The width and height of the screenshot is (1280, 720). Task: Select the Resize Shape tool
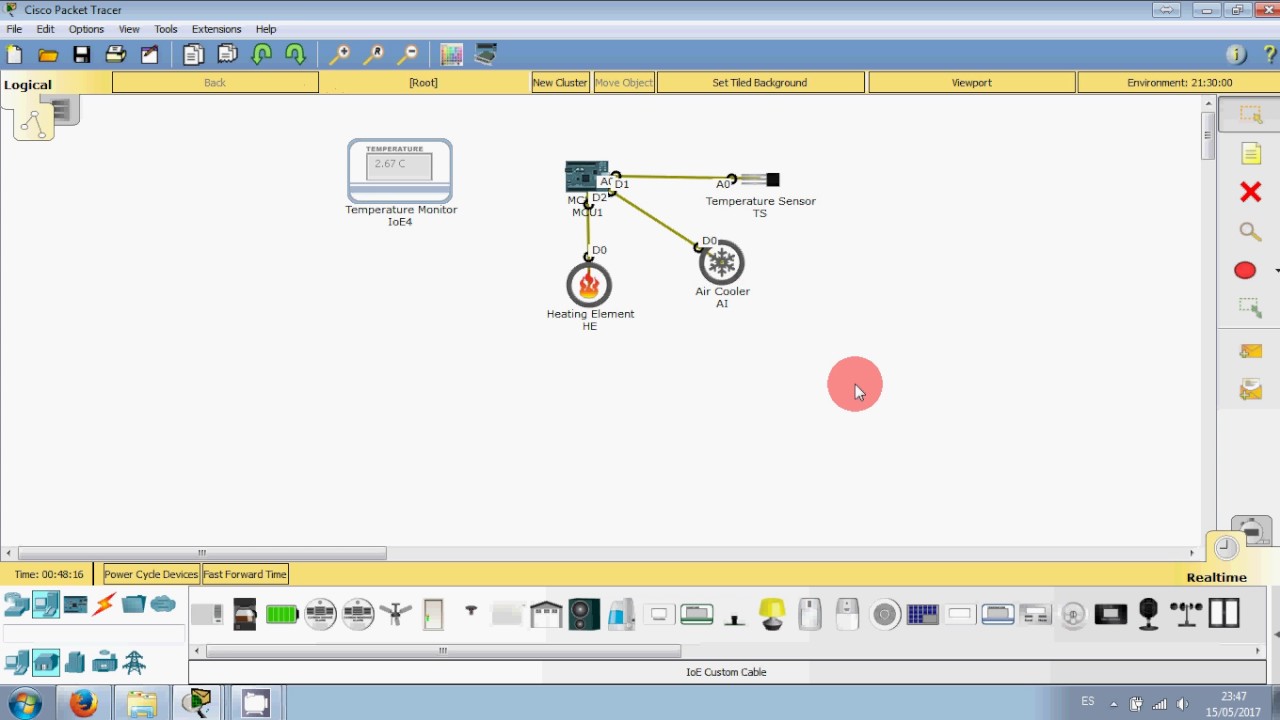[x=1250, y=308]
